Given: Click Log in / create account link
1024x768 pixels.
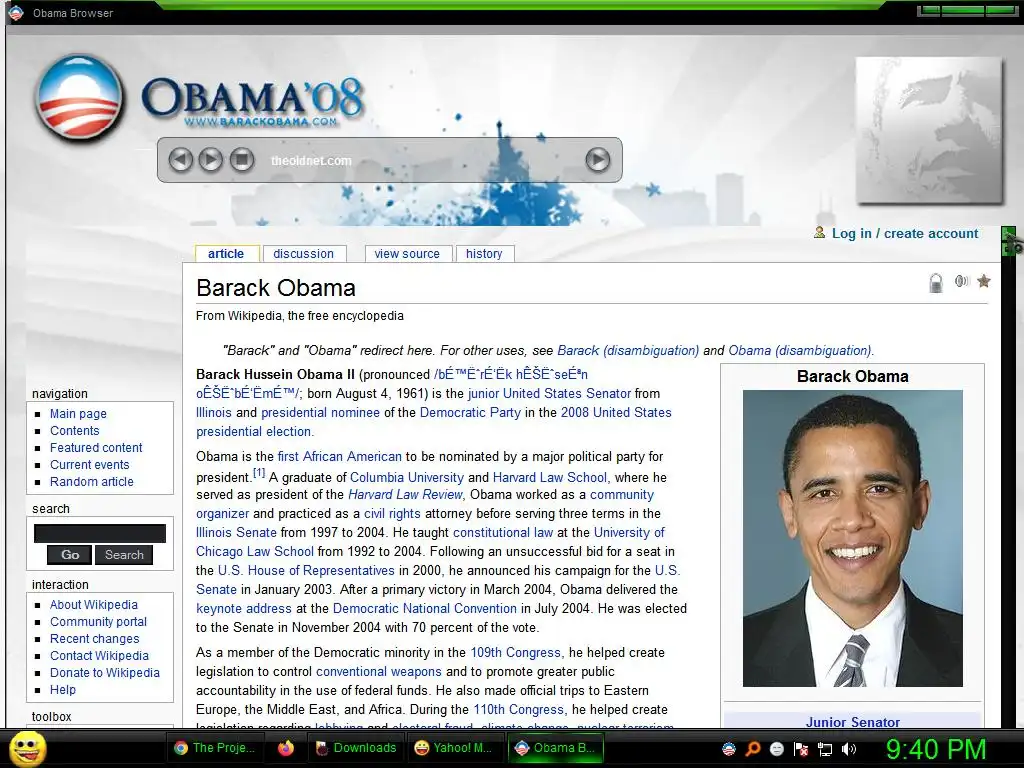Looking at the screenshot, I should (905, 233).
